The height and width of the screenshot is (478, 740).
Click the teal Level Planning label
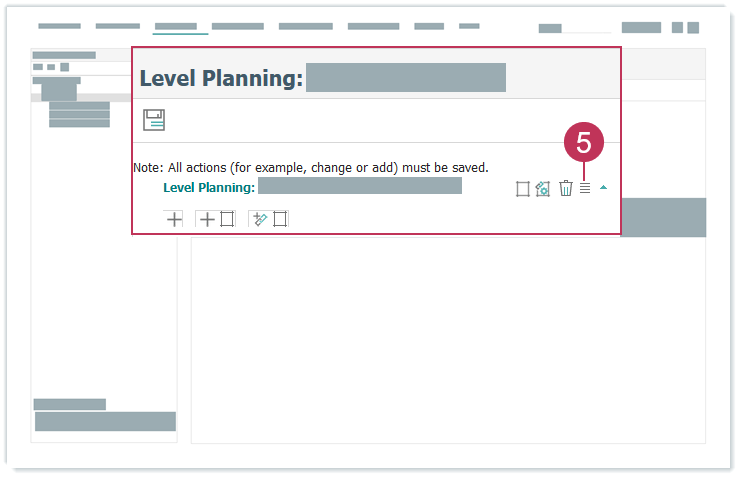(x=209, y=187)
